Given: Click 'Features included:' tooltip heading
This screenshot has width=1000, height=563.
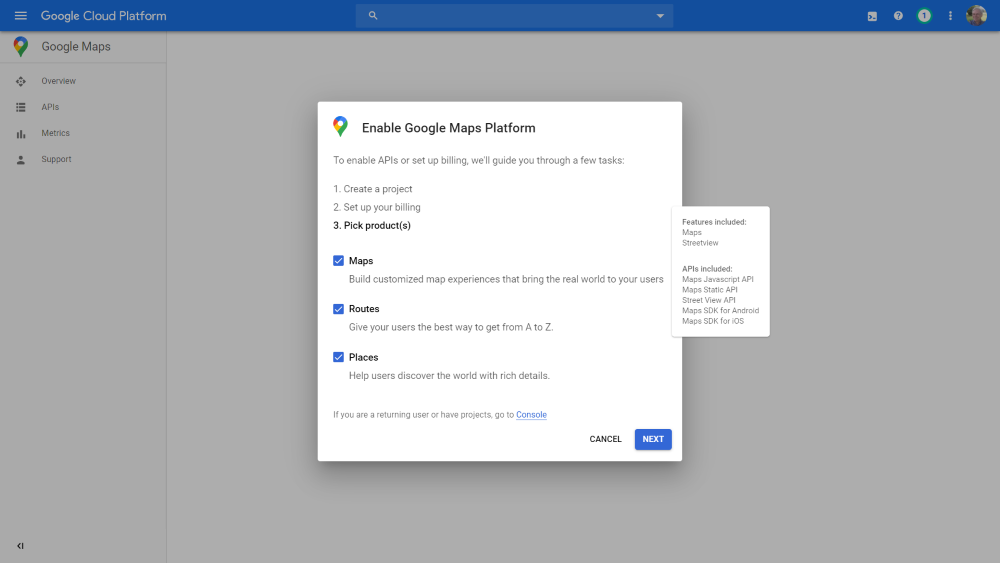Looking at the screenshot, I should (x=714, y=222).
